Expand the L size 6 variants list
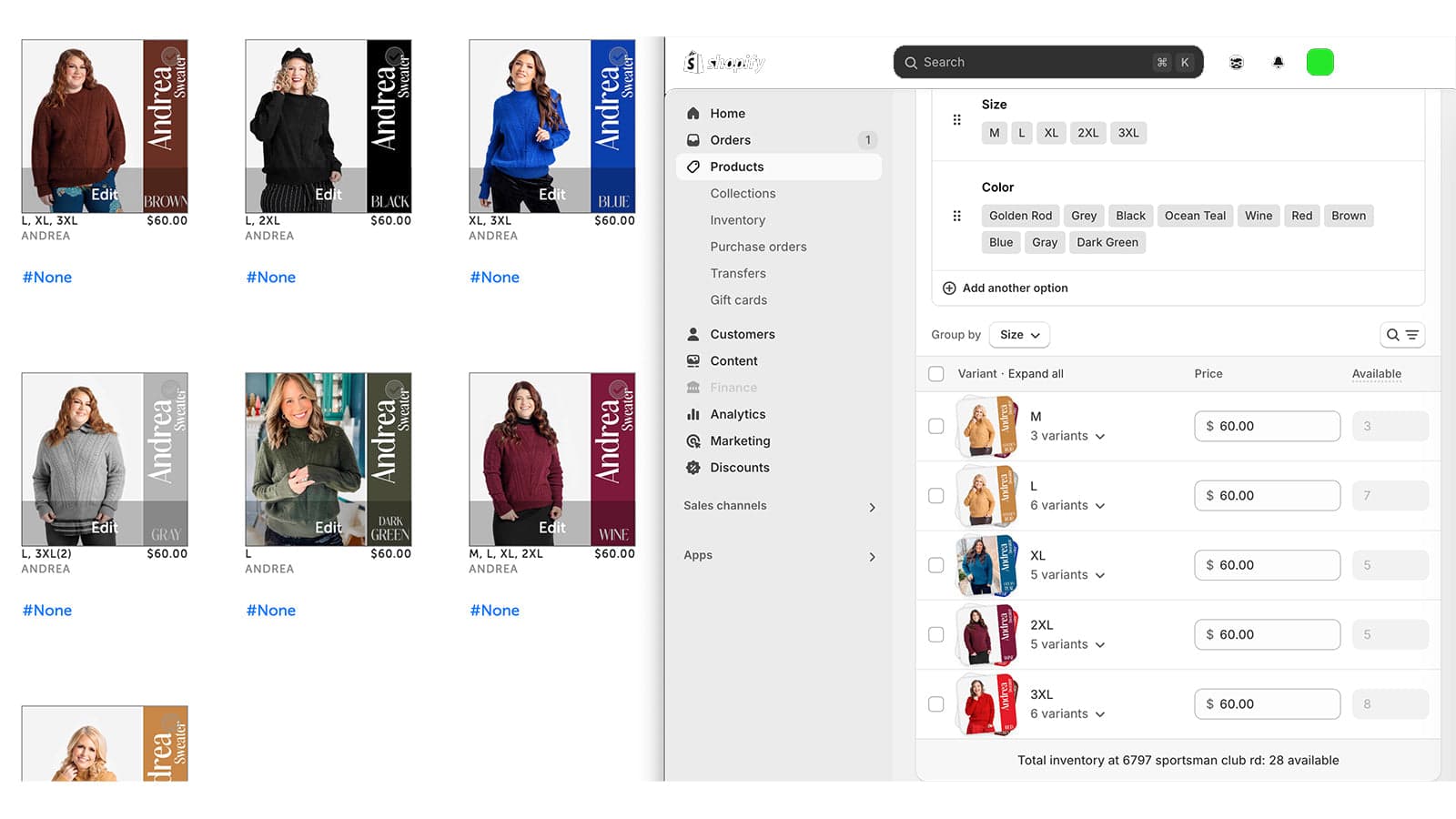Viewport: 1456px width, 819px height. click(x=1067, y=505)
